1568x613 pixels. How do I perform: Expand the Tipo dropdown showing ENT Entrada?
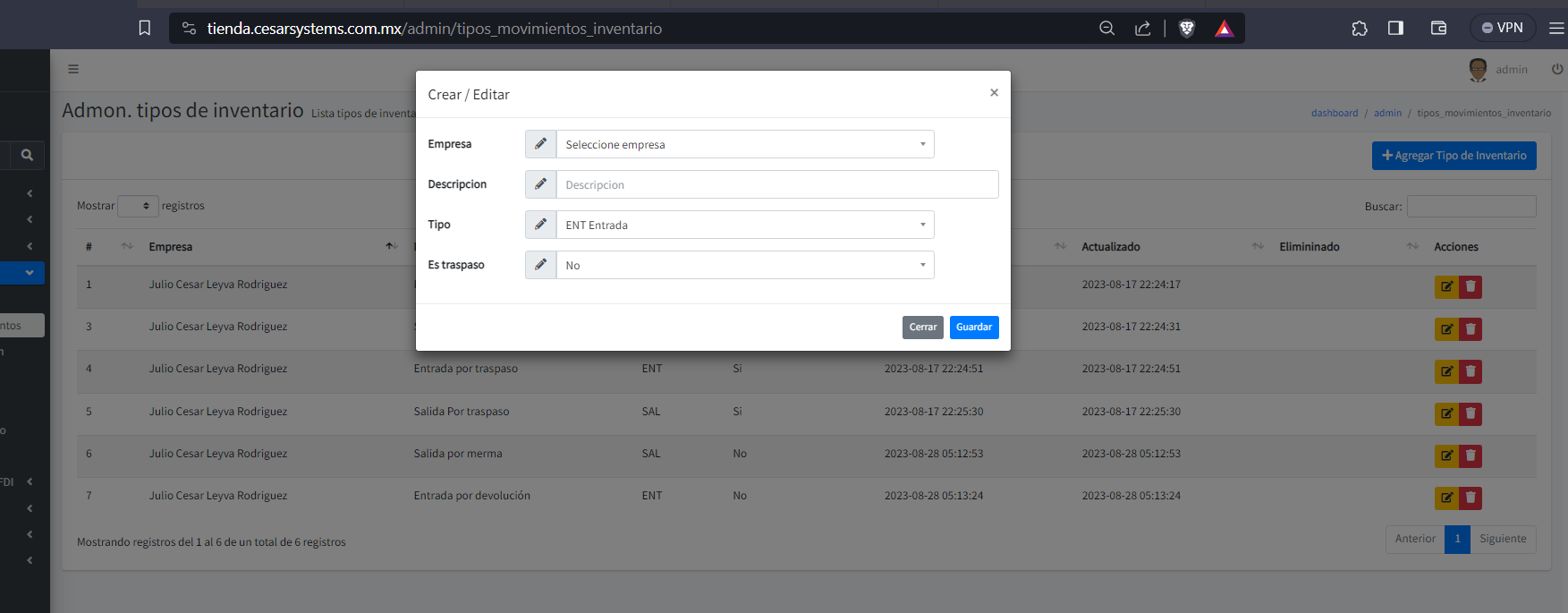[x=744, y=225]
